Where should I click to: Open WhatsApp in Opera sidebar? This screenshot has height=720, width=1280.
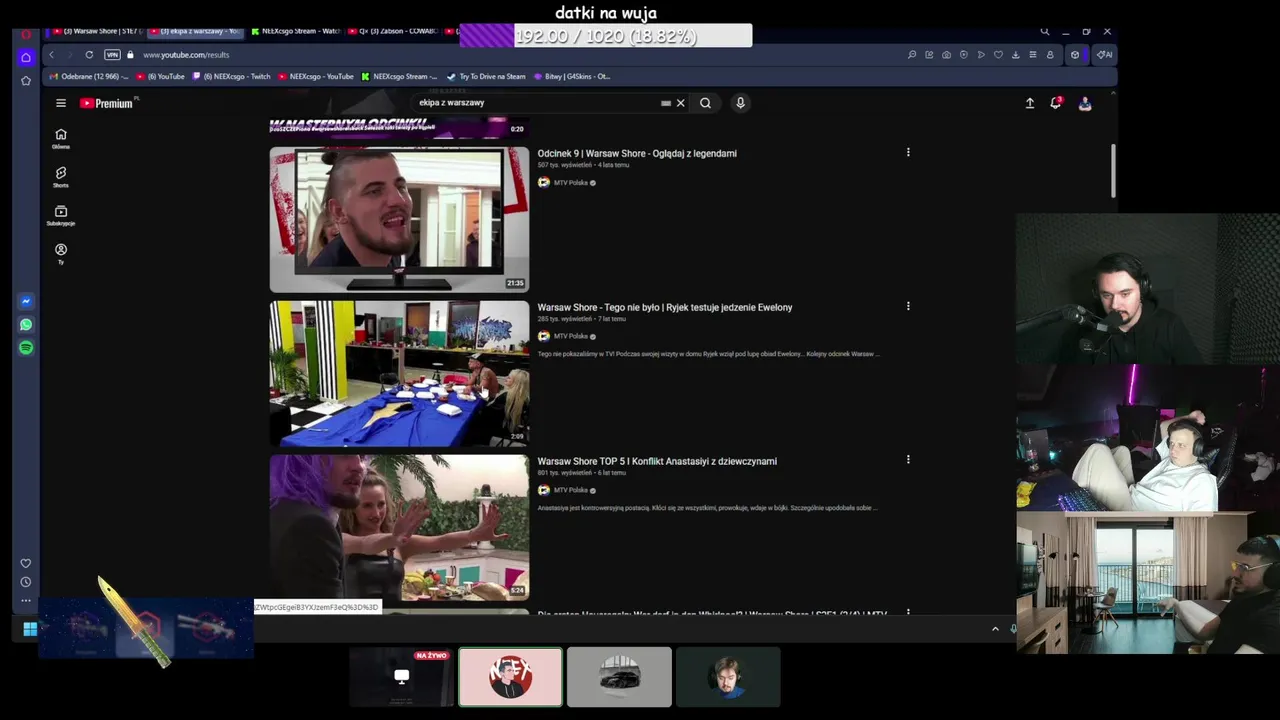tap(26, 324)
